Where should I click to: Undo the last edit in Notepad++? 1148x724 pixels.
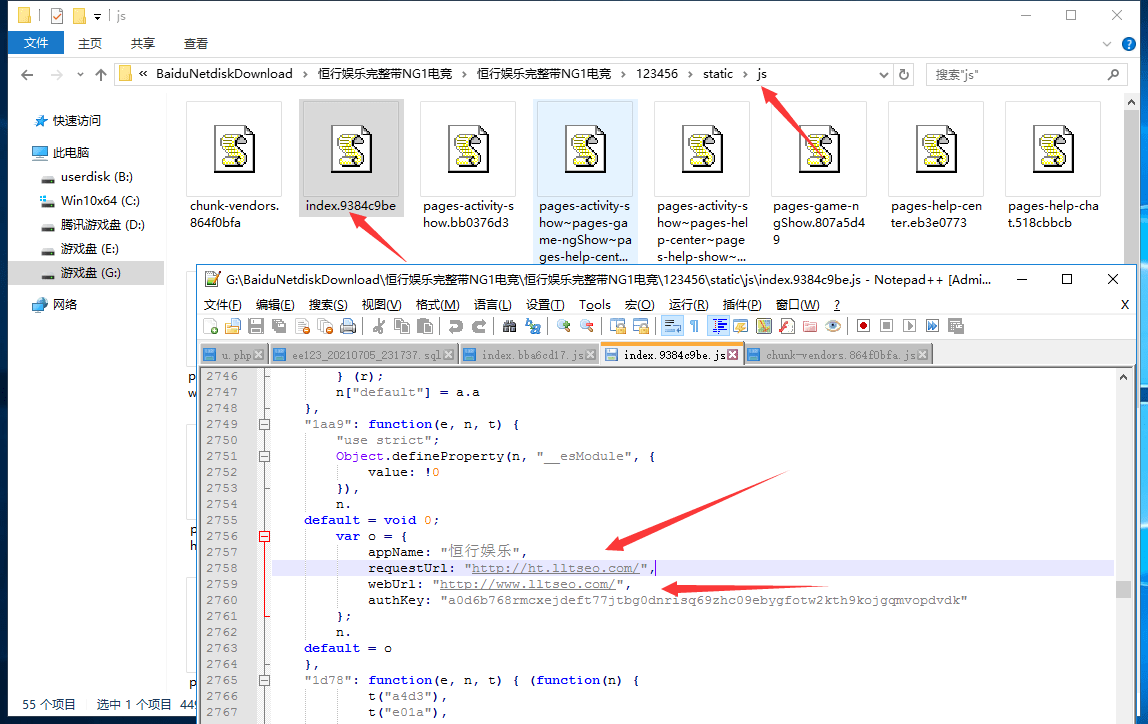click(455, 326)
